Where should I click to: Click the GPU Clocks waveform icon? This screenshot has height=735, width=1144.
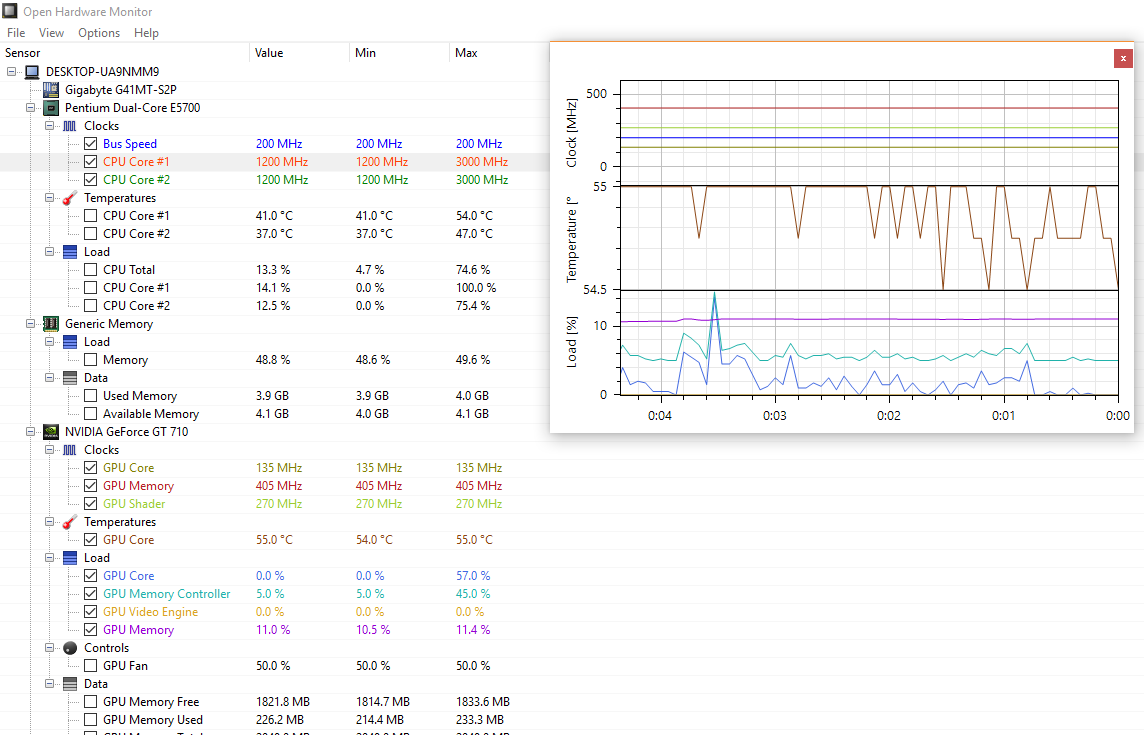[69, 450]
